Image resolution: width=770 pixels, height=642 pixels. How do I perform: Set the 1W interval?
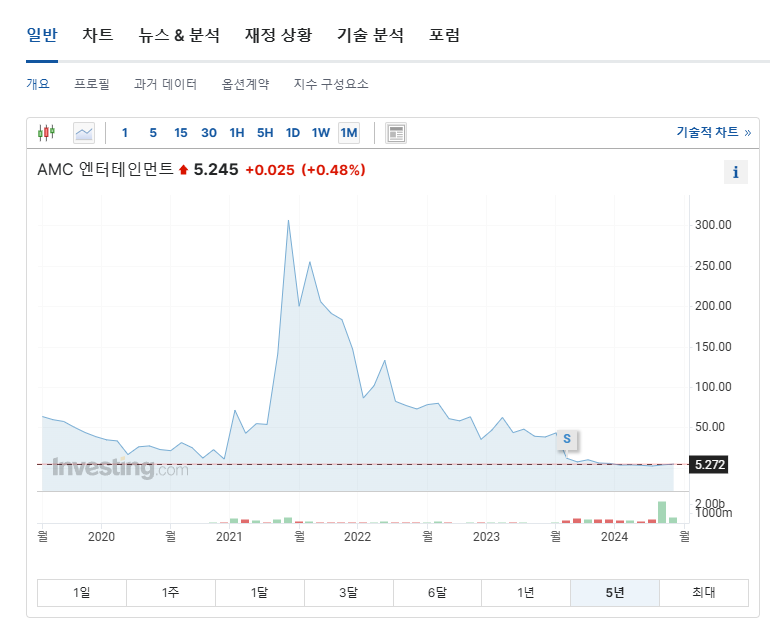pos(321,133)
